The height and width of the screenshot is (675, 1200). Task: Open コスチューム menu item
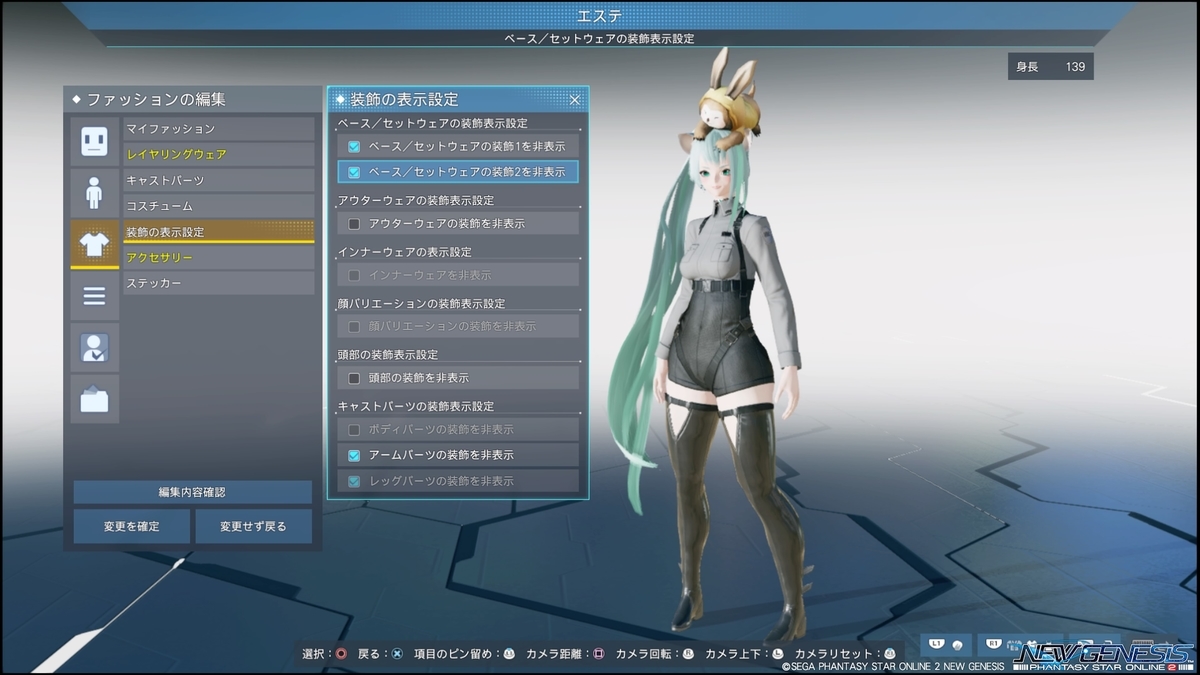point(219,206)
